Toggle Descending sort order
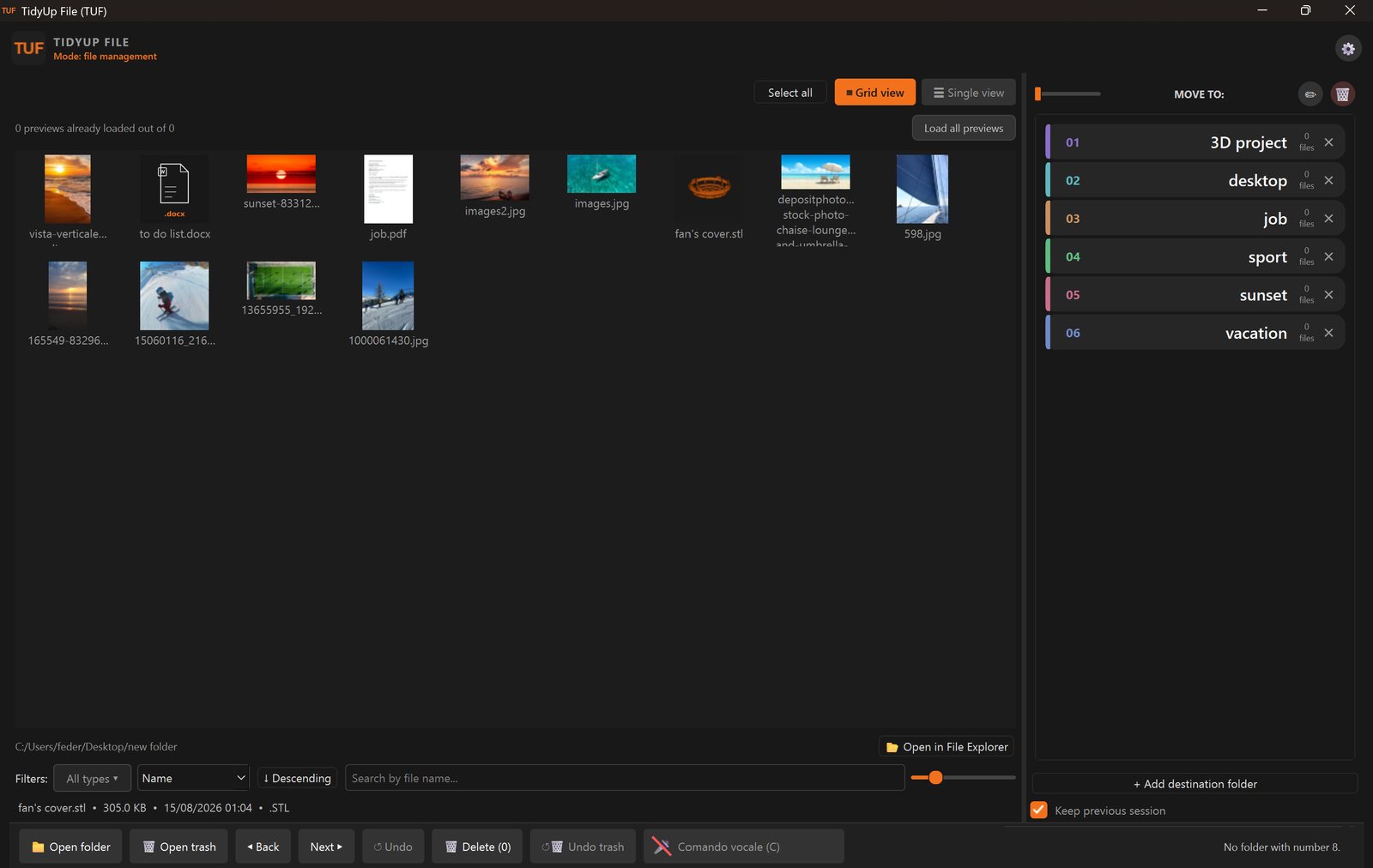The height and width of the screenshot is (868, 1373). coord(297,778)
